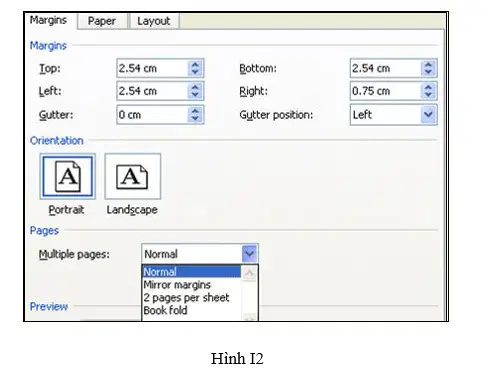Click the list scrollbar up arrow
Viewport: 502px width, 370px height.
249,273
